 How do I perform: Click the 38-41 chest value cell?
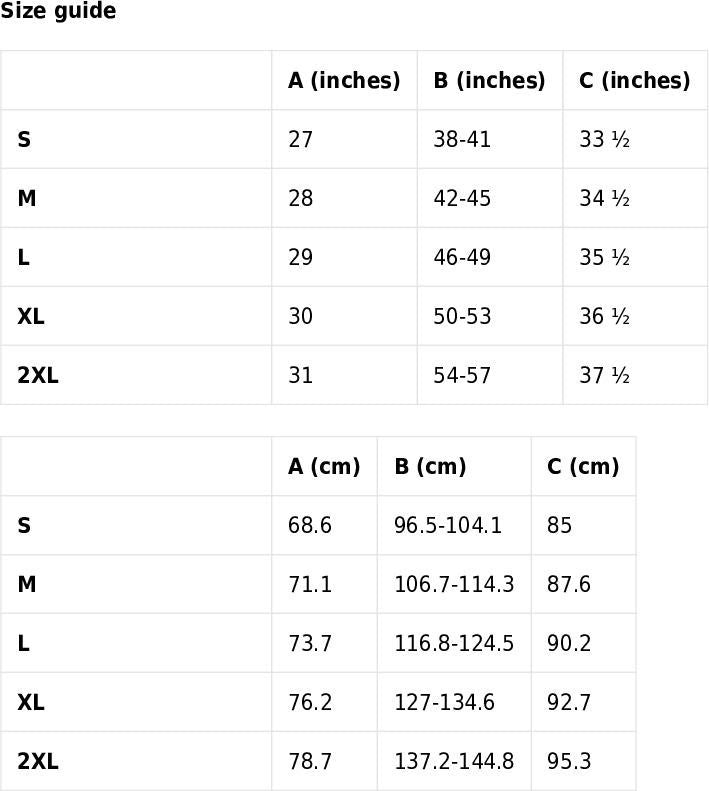(x=462, y=140)
